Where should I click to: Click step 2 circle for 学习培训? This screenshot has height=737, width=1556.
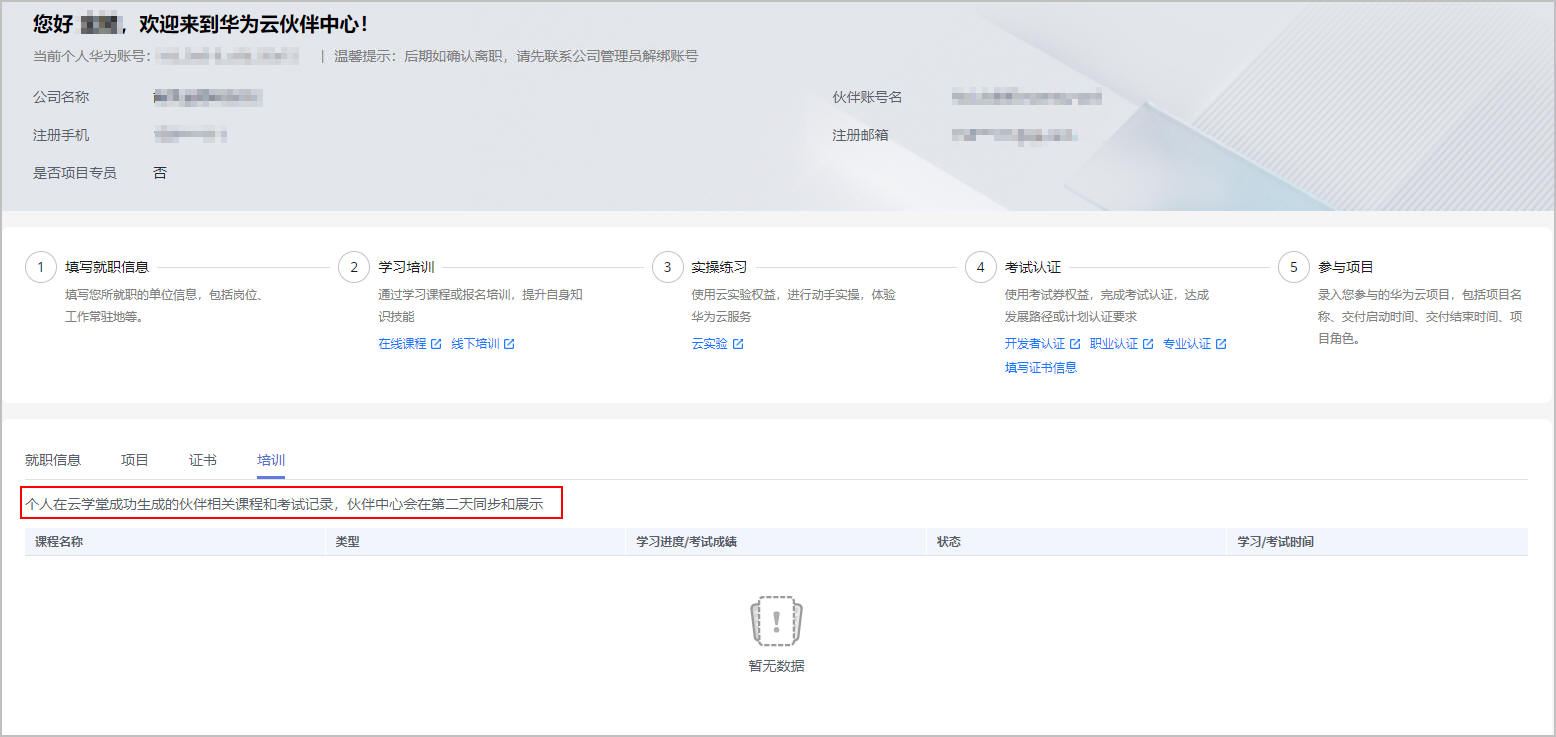tap(354, 267)
